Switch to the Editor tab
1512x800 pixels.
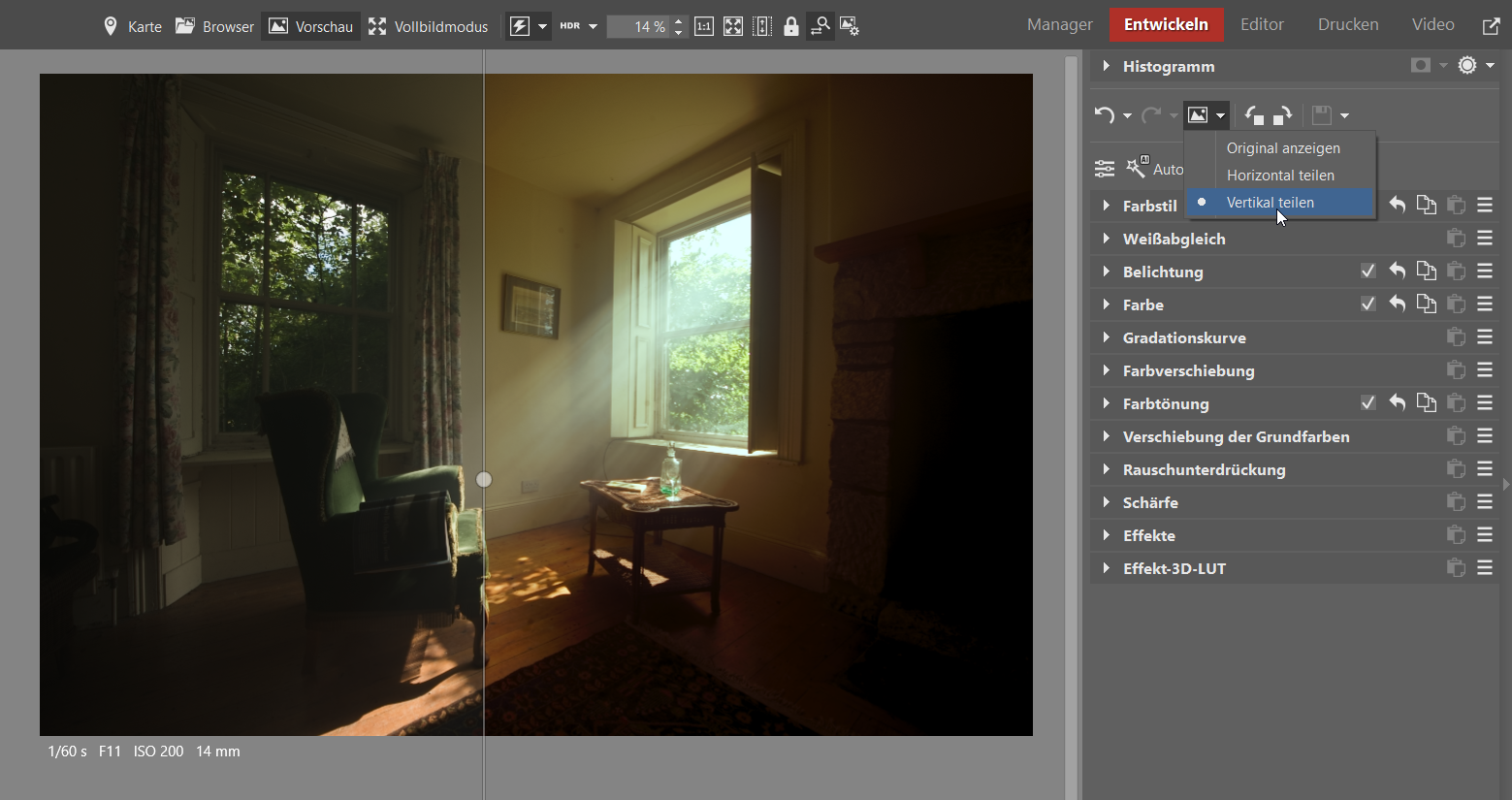(1262, 24)
